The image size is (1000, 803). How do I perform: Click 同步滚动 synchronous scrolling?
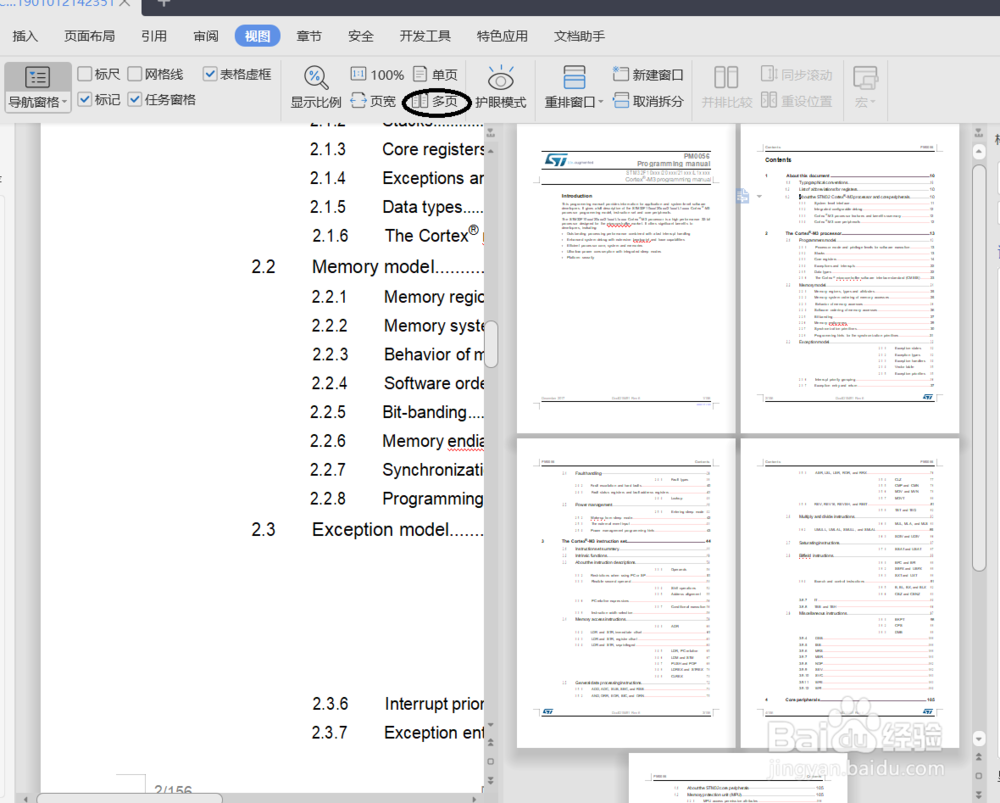pos(797,75)
